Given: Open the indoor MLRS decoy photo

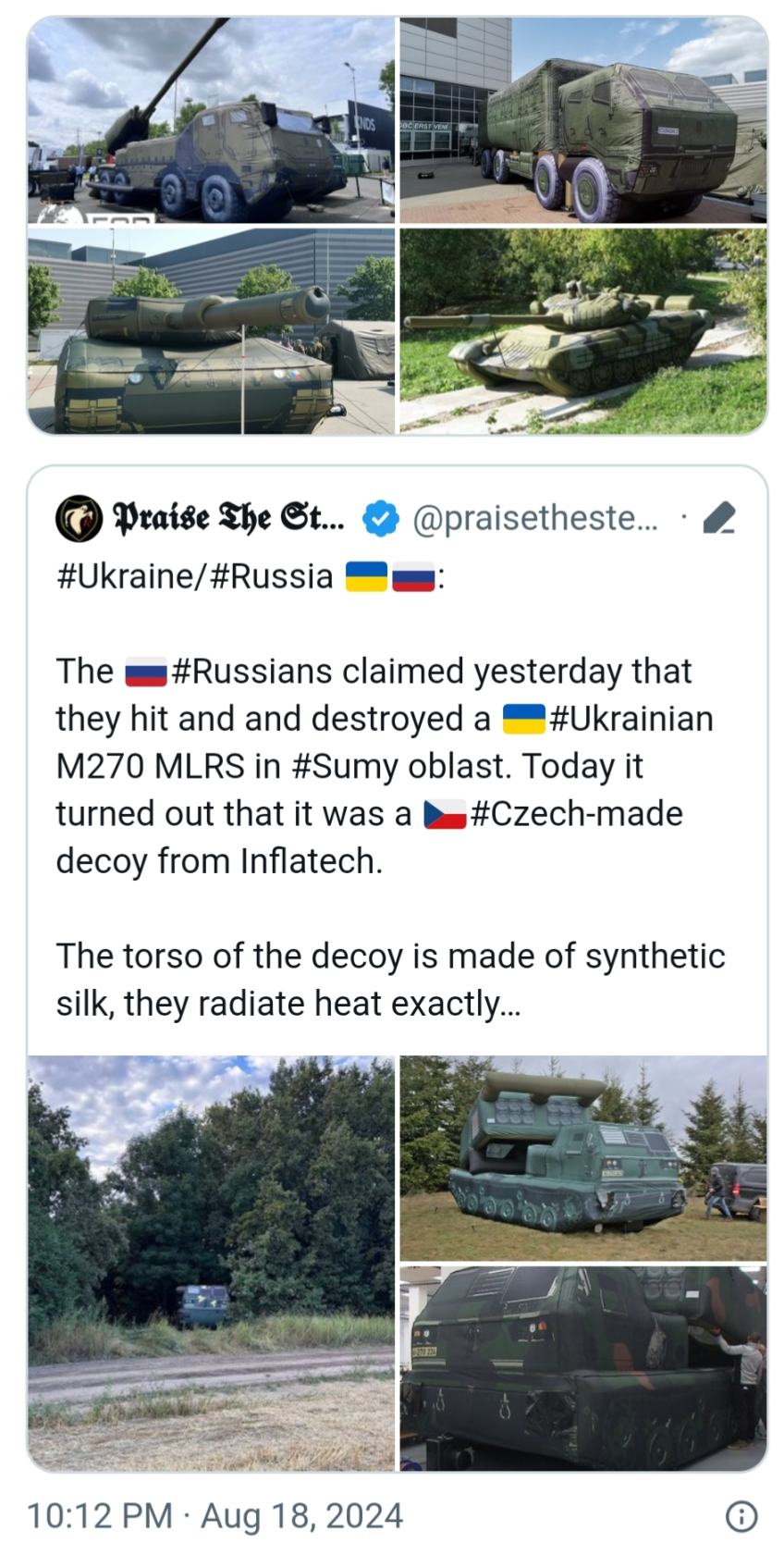Looking at the screenshot, I should pos(583,1369).
